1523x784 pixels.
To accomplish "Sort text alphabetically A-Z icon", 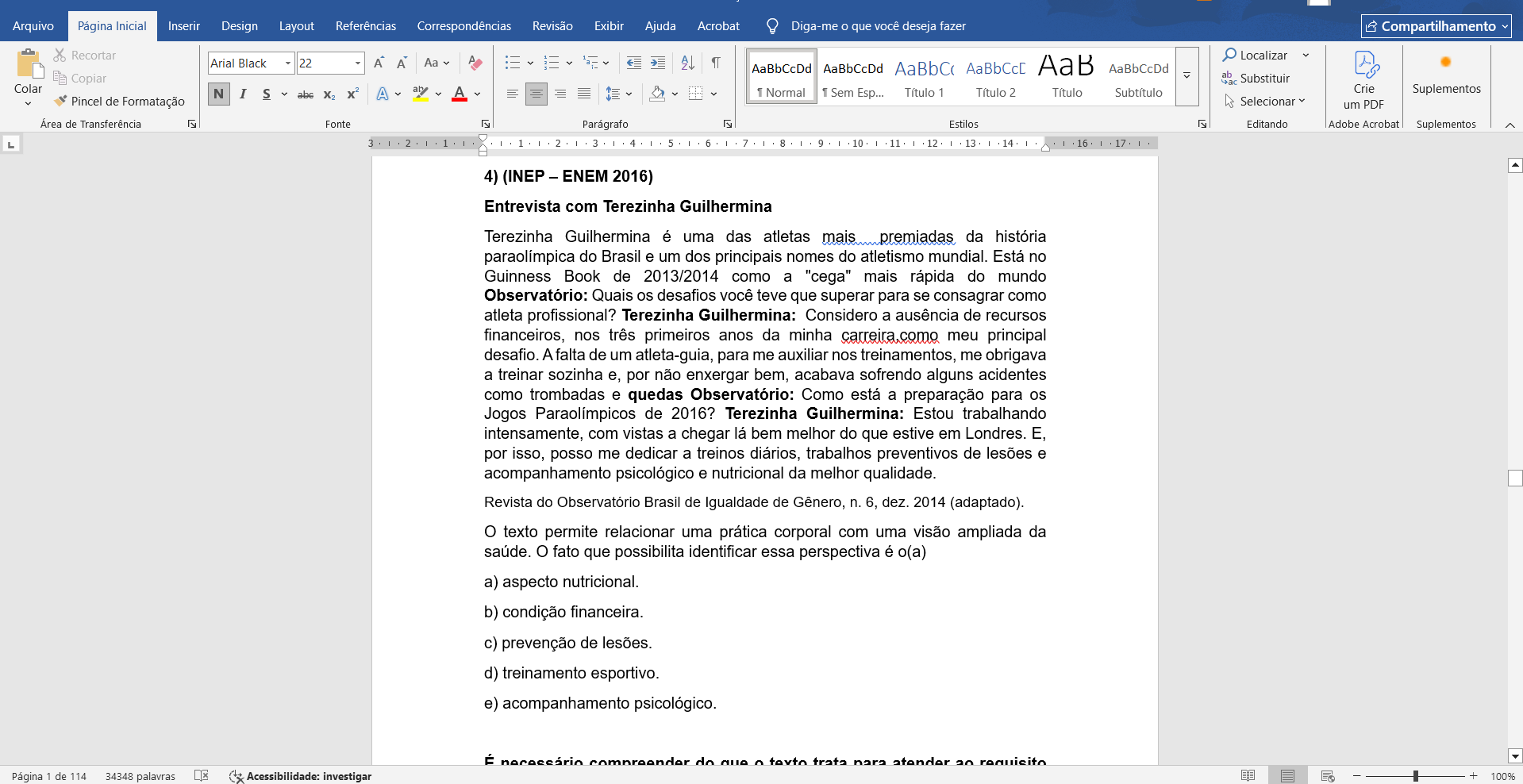I will [x=688, y=63].
